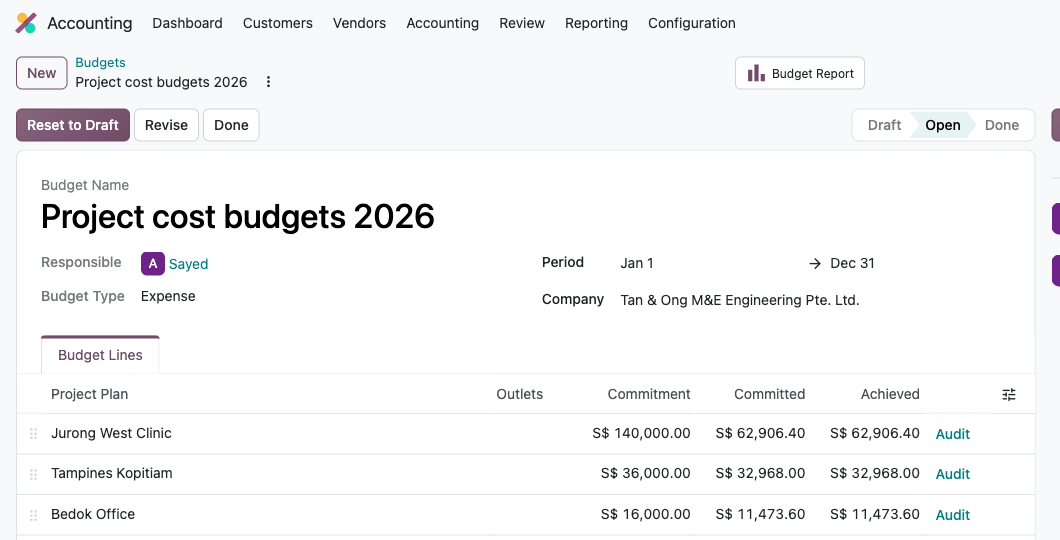This screenshot has width=1060, height=540.
Task: Click the S$ 140,000.00 commitment cell
Action: 642,433
